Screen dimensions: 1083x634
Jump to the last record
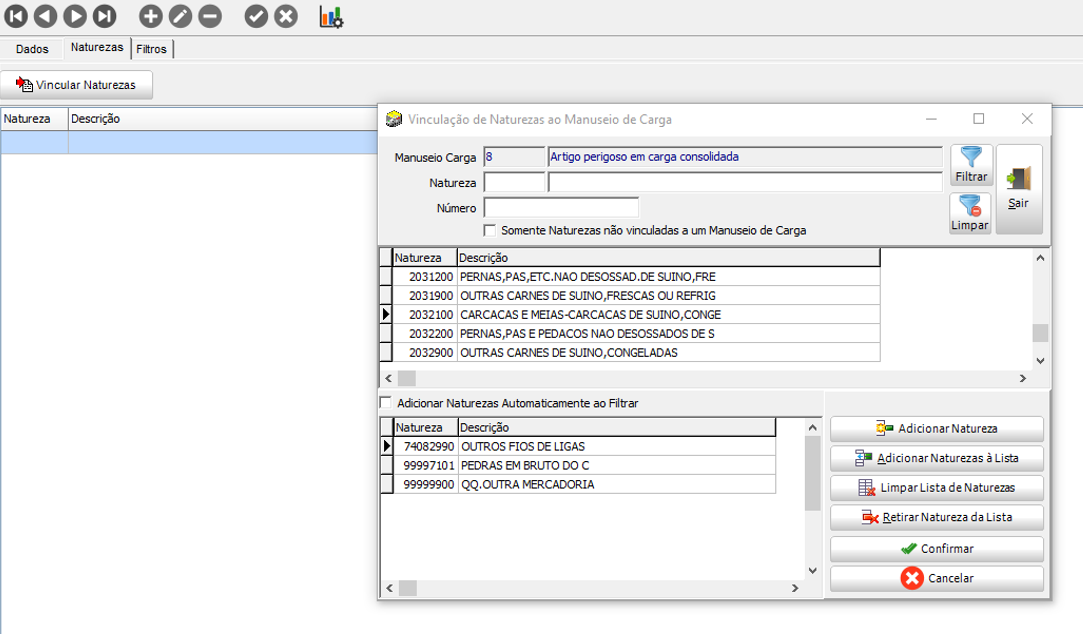tap(104, 16)
